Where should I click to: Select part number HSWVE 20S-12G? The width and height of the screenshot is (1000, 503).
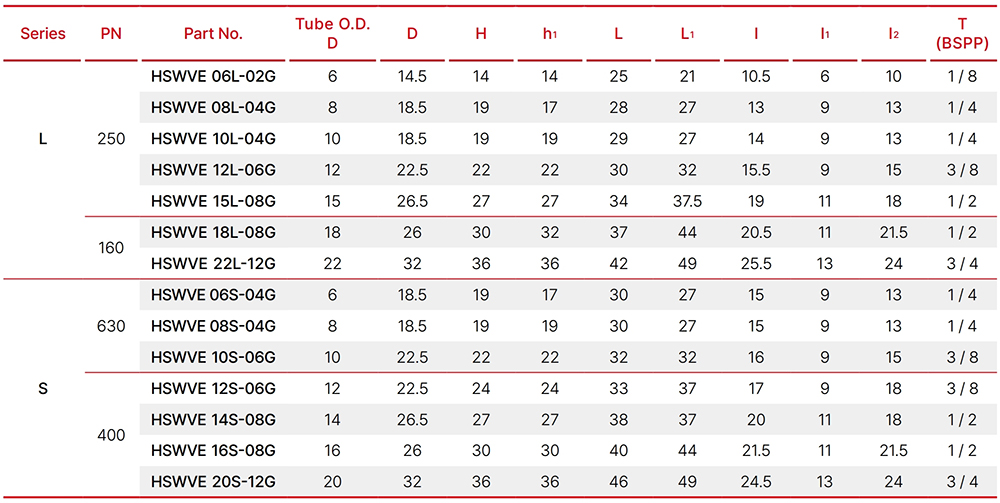(213, 483)
